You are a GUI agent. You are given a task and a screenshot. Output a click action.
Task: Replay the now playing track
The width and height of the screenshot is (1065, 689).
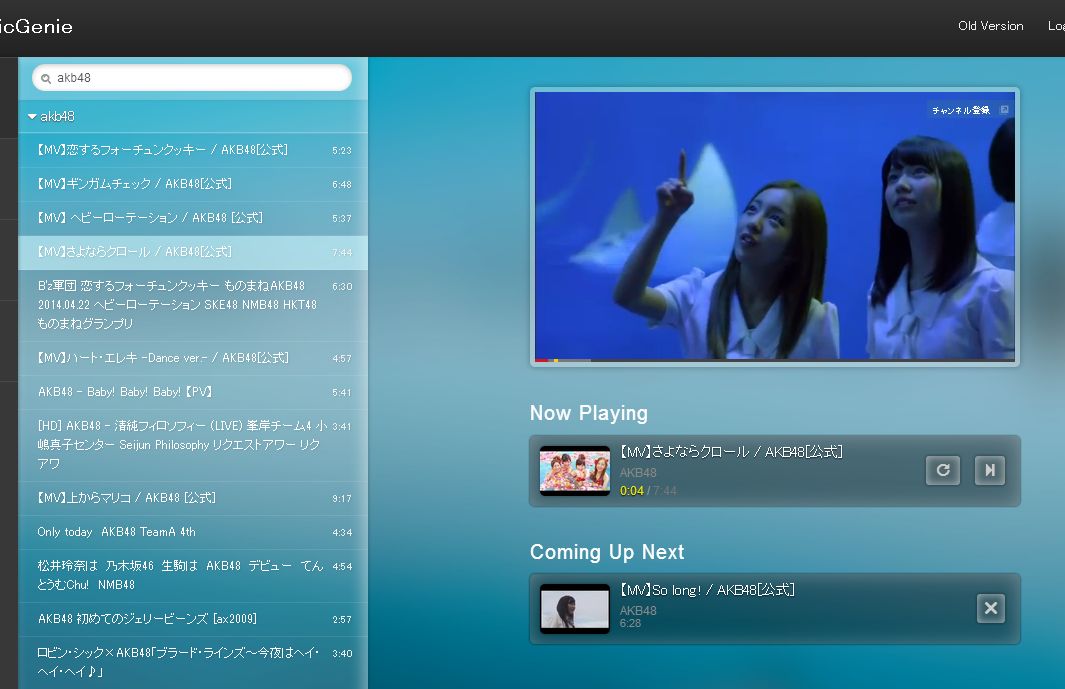pos(943,470)
